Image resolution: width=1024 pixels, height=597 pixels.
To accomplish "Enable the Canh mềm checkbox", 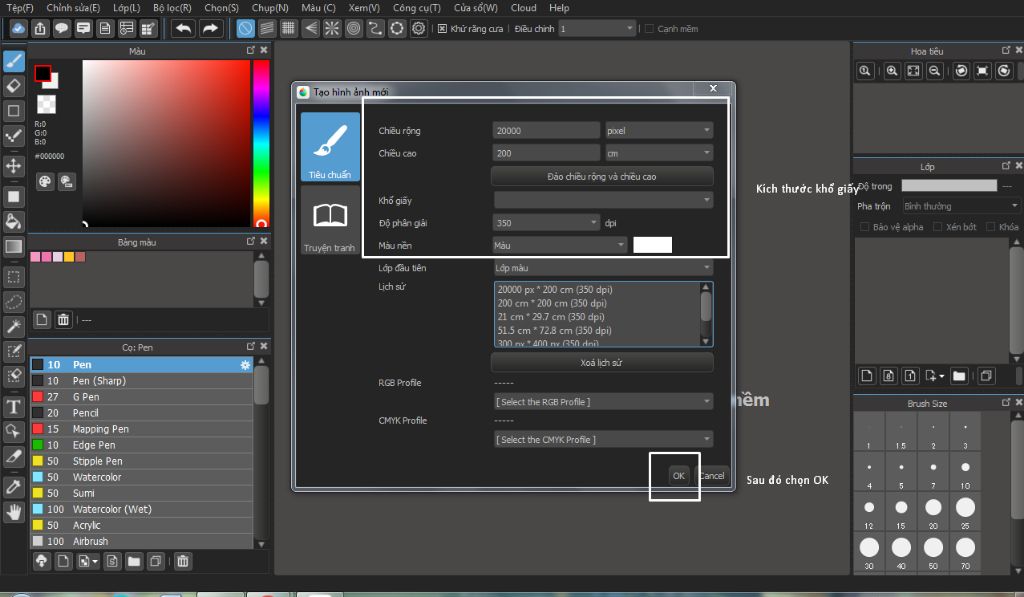I will [x=649, y=29].
